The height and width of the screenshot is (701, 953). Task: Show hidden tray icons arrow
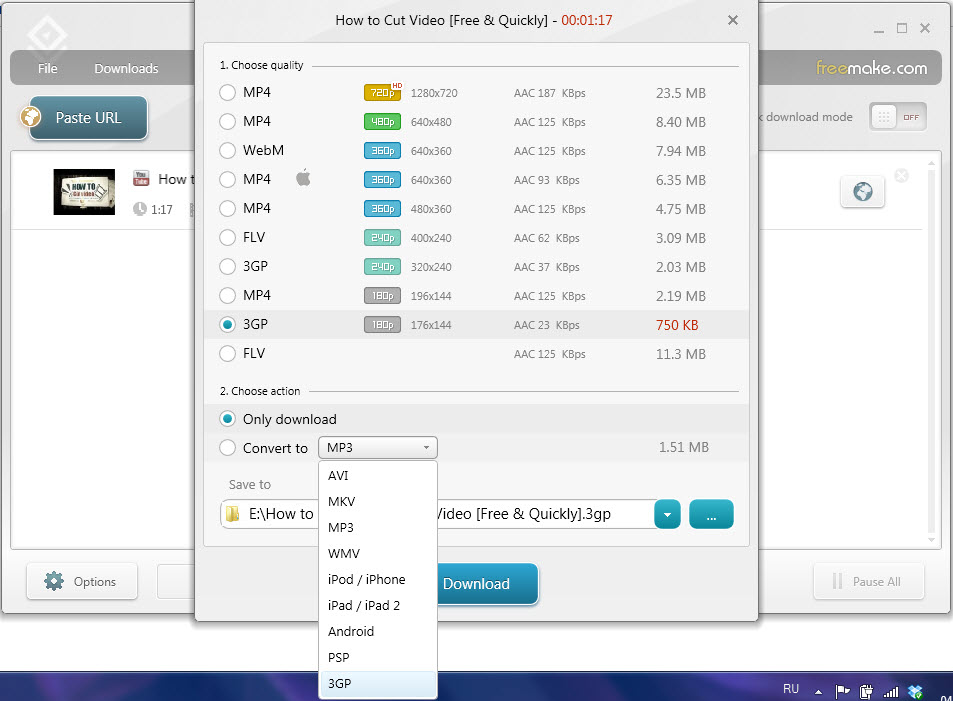pyautogui.click(x=819, y=691)
